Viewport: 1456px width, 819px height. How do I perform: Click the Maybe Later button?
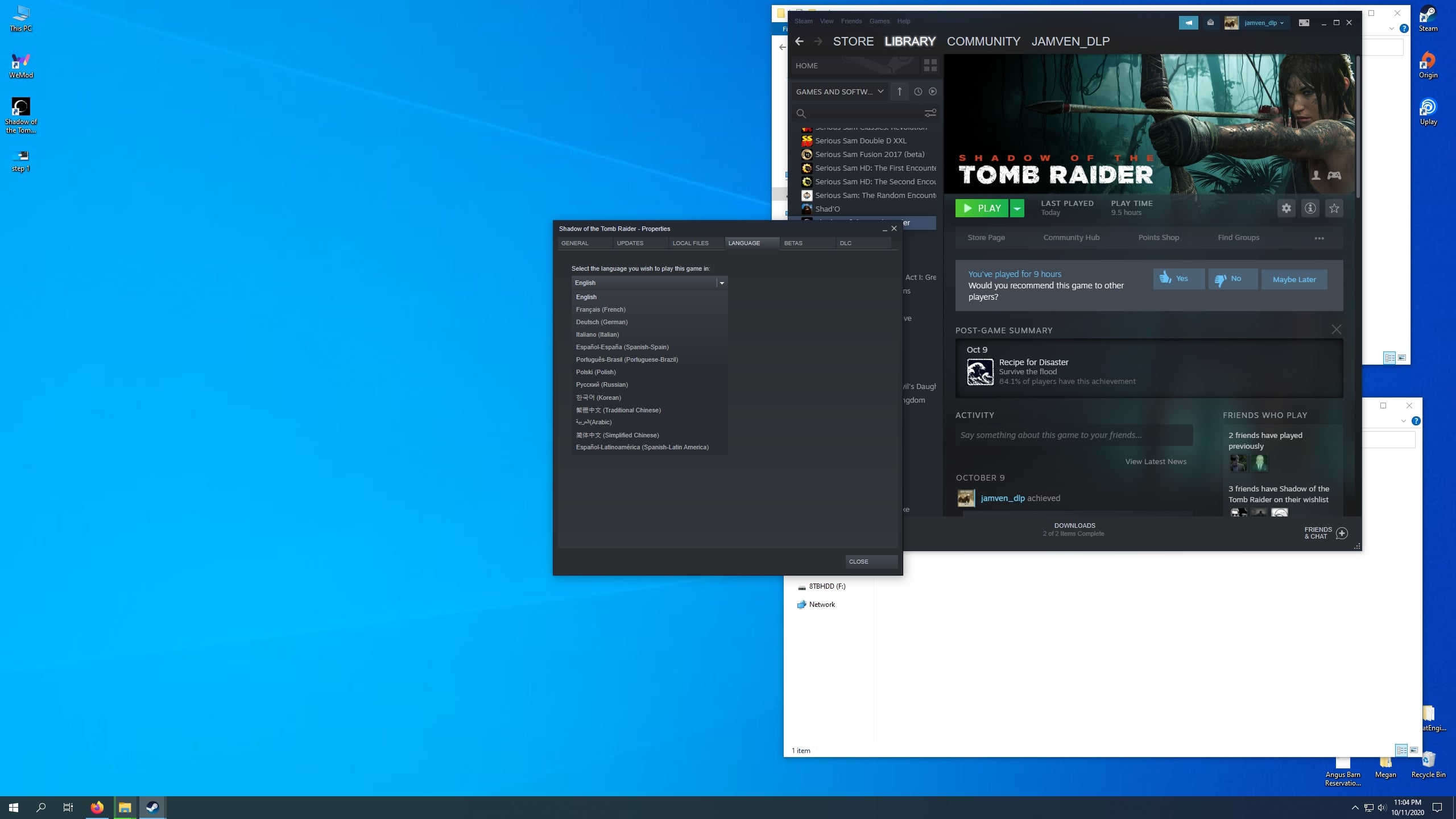(1294, 279)
